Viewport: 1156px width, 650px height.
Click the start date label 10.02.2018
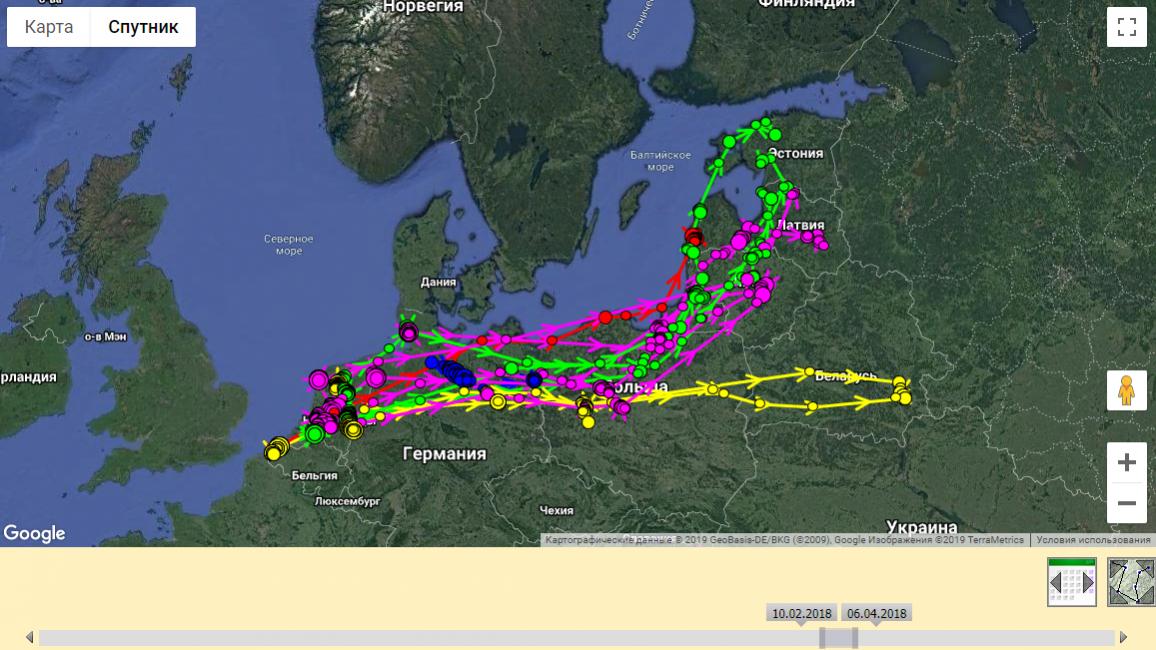click(801, 613)
